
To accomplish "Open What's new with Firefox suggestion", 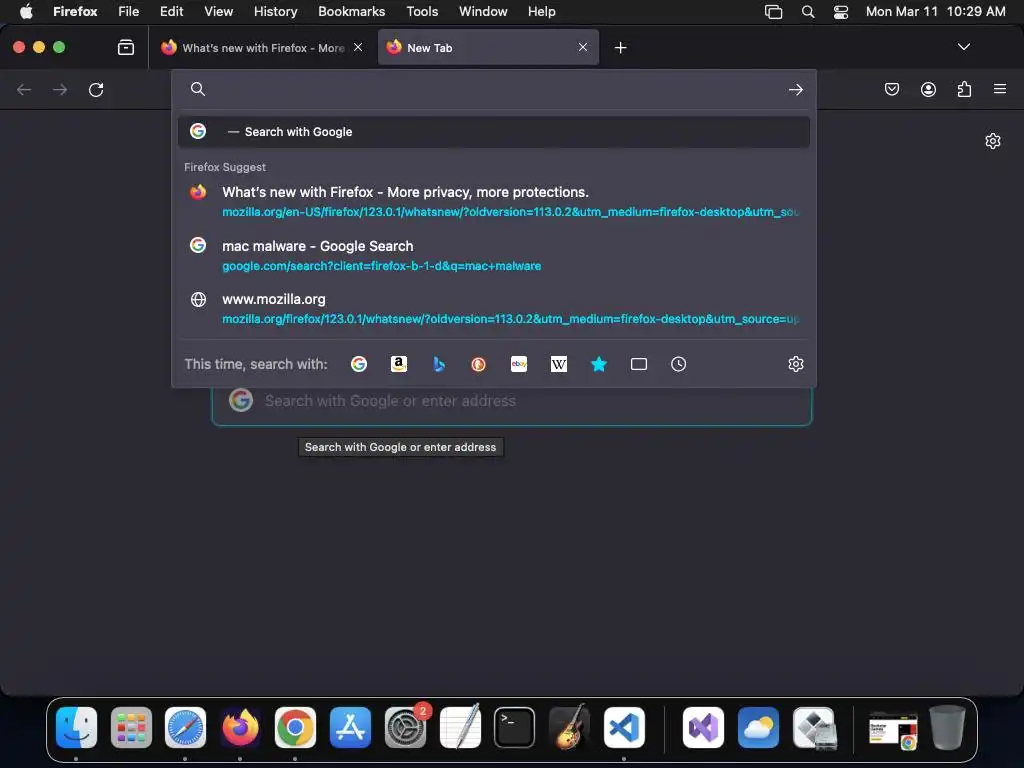I will click(x=494, y=201).
